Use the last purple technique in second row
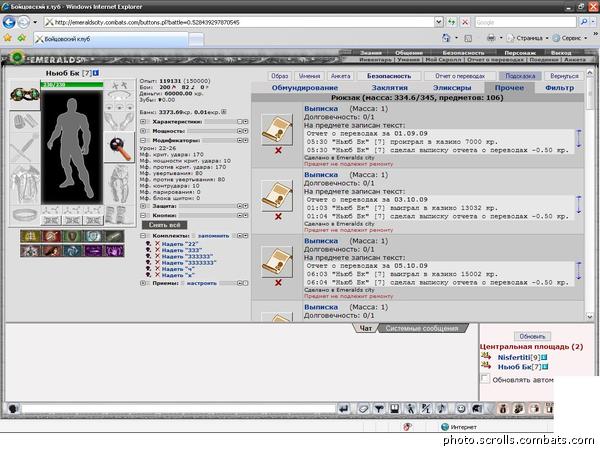 tap(114, 251)
